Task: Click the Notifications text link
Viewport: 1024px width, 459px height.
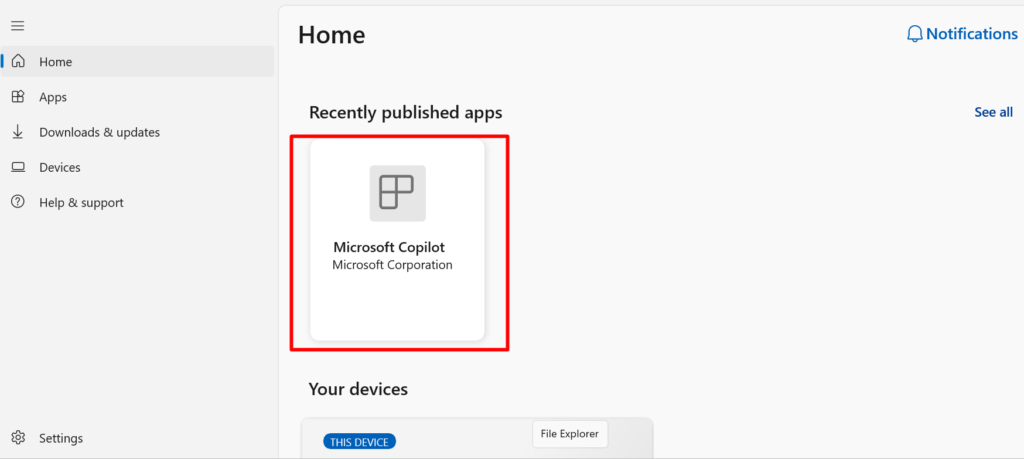Action: point(972,34)
